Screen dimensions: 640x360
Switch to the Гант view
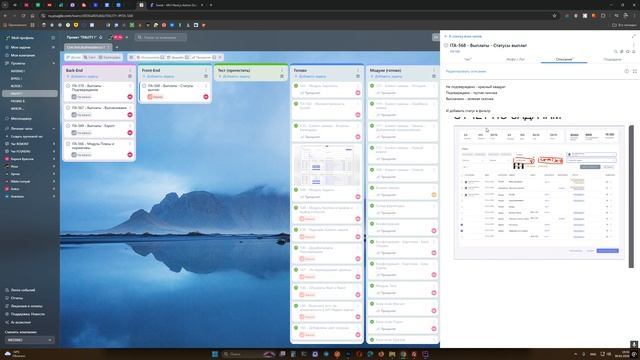(90, 57)
